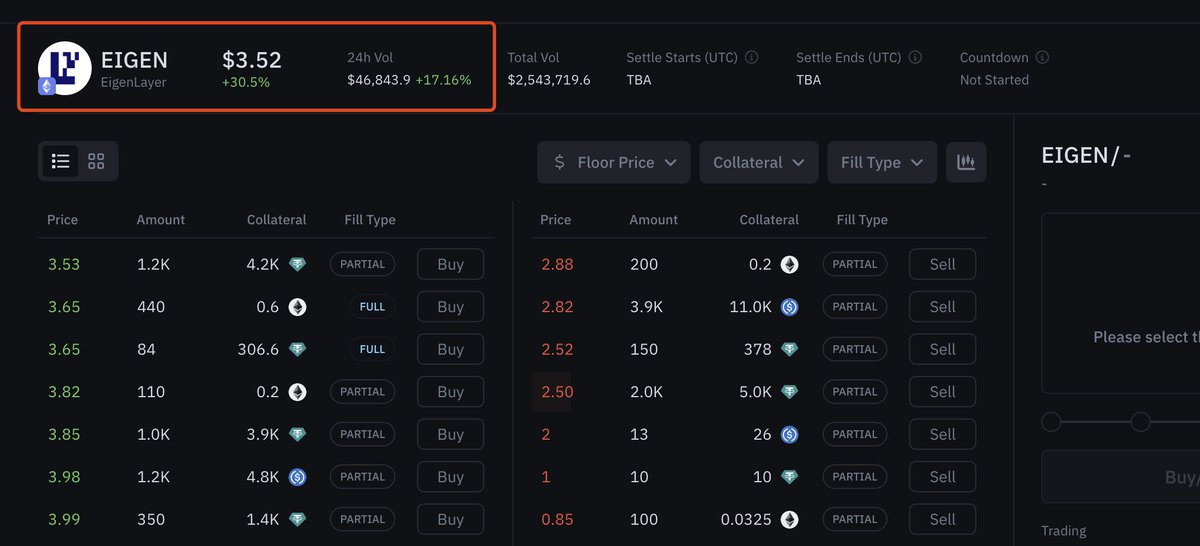Click USDC collateral icon in 2.82 row
Image resolution: width=1200 pixels, height=546 pixels.
click(789, 307)
